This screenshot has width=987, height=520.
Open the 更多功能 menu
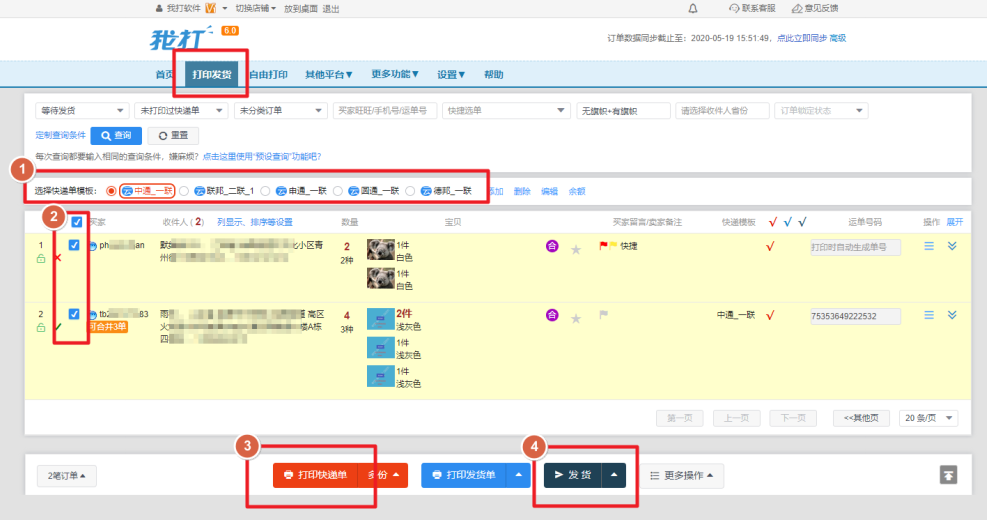395,74
